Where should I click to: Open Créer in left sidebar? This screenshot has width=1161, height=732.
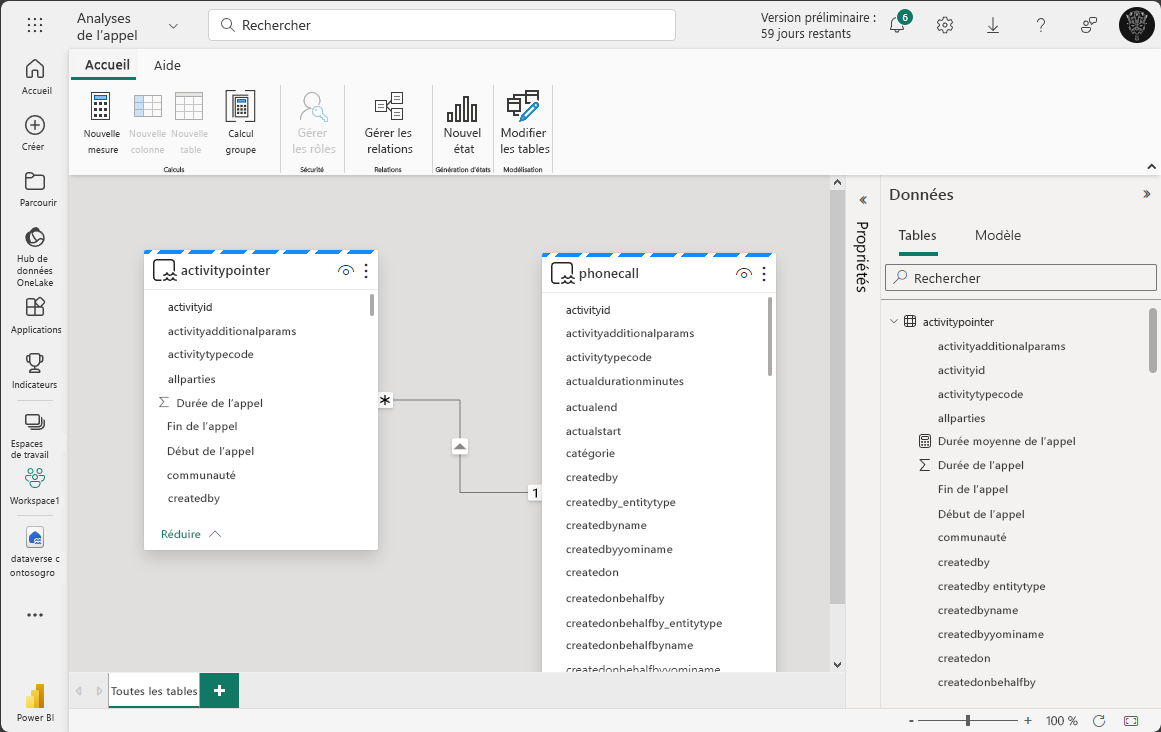pos(35,133)
